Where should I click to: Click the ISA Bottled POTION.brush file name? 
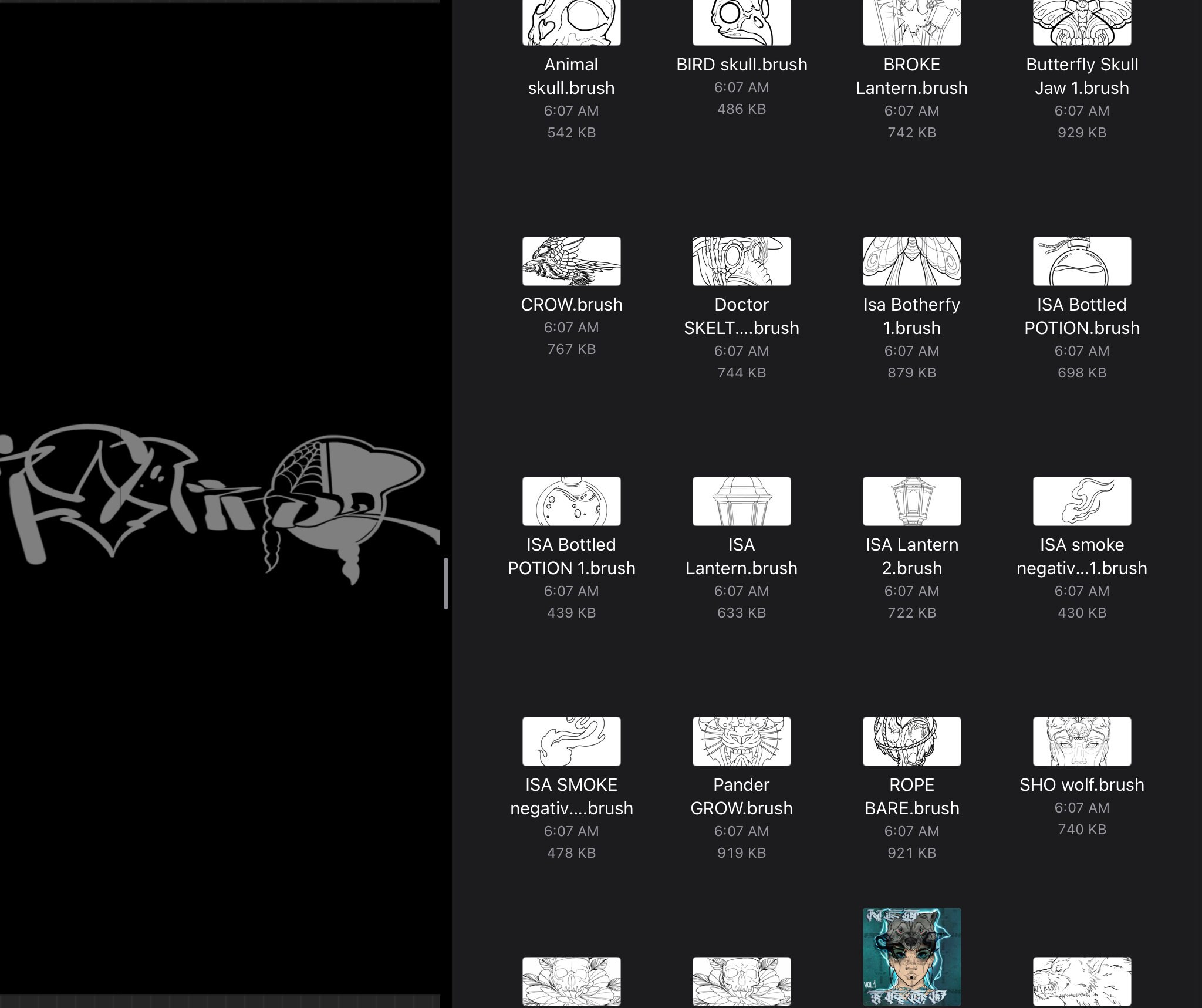coord(1082,316)
